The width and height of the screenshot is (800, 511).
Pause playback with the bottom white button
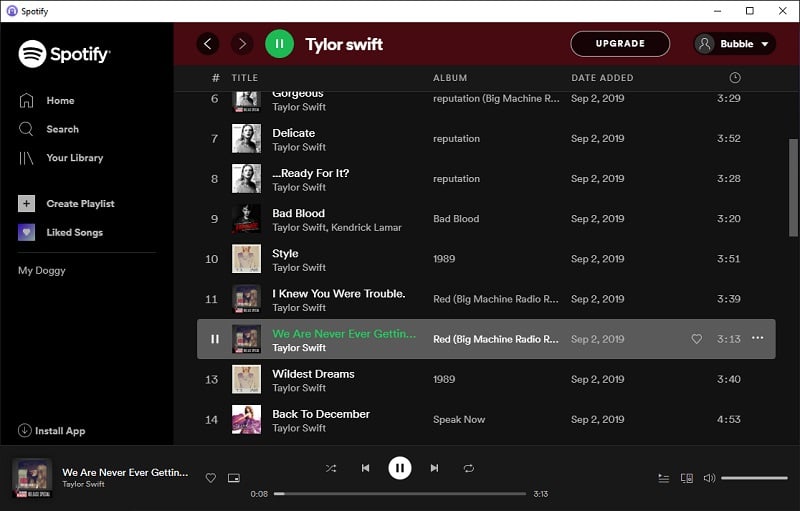399,468
